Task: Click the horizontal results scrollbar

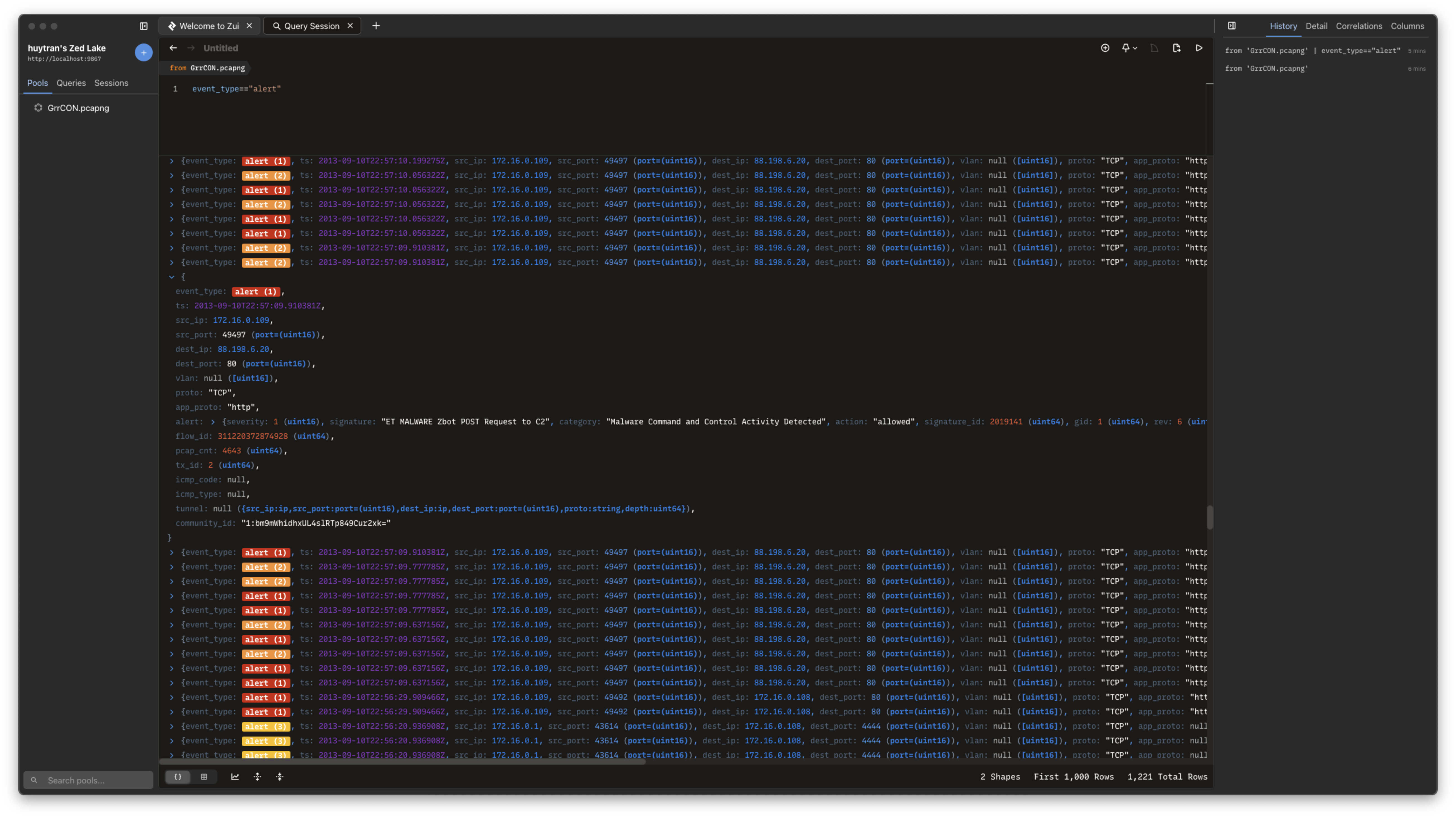Action: [402, 762]
